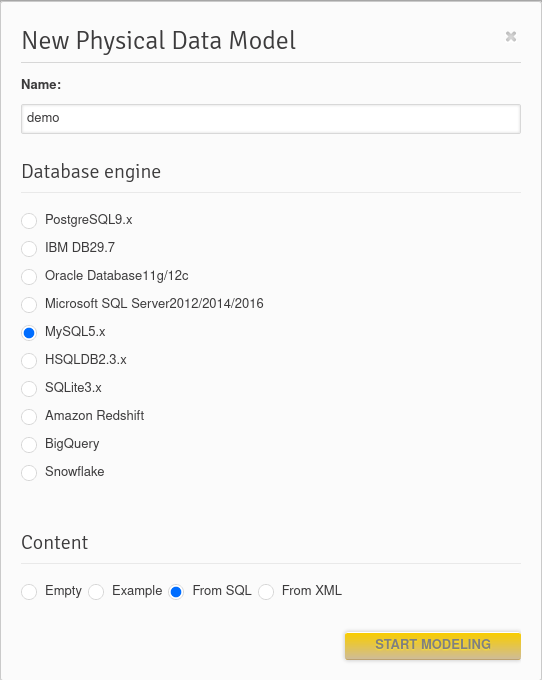Select the PostgreSQL 9.x database engine

pos(29,221)
